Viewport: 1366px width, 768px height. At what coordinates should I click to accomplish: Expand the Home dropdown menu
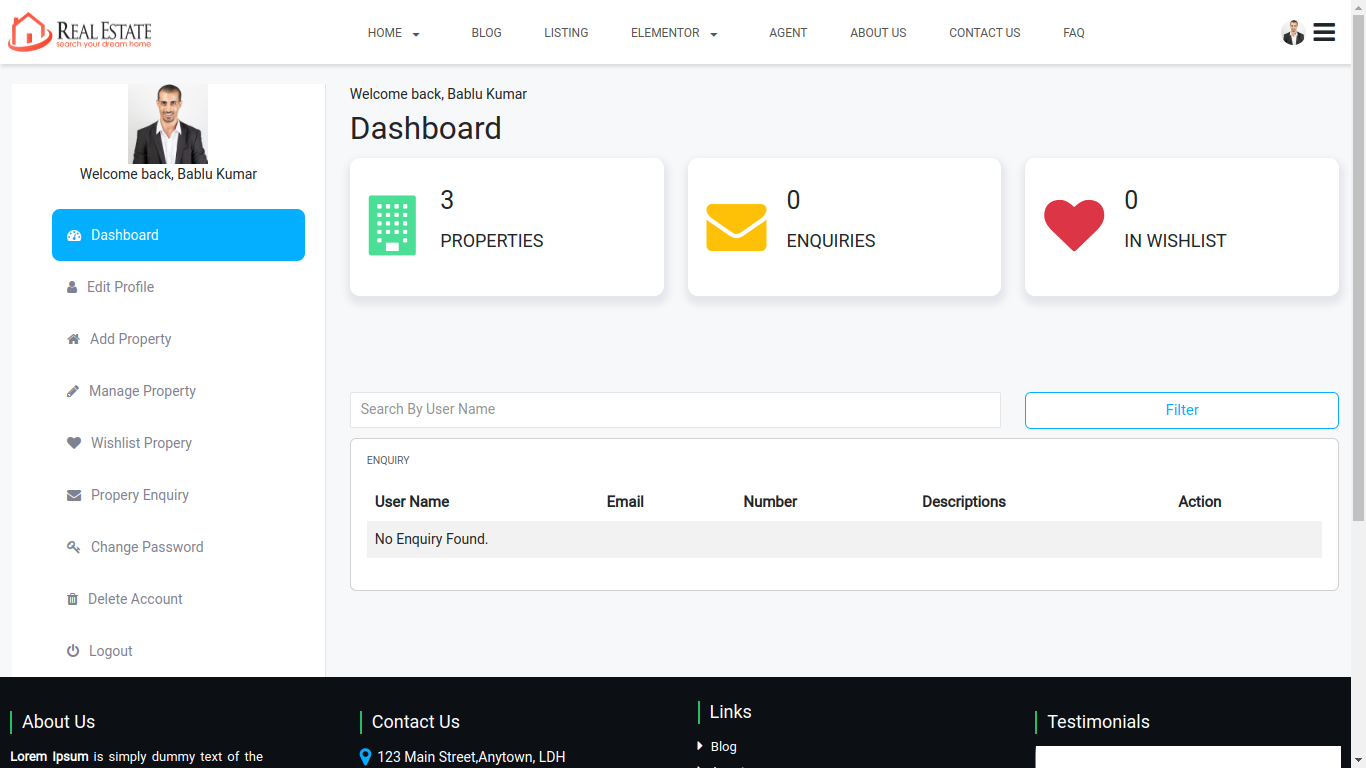click(x=393, y=33)
